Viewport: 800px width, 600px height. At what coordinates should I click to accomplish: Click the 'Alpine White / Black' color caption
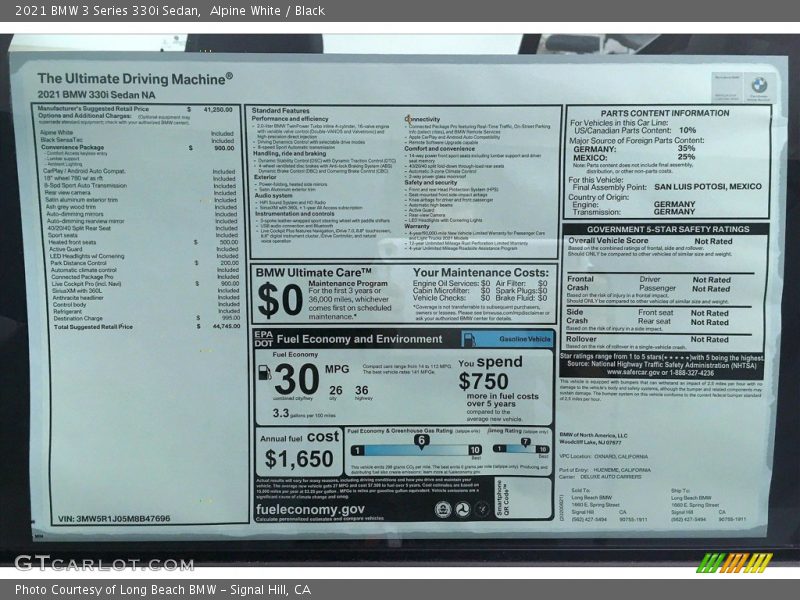pyautogui.click(x=267, y=11)
